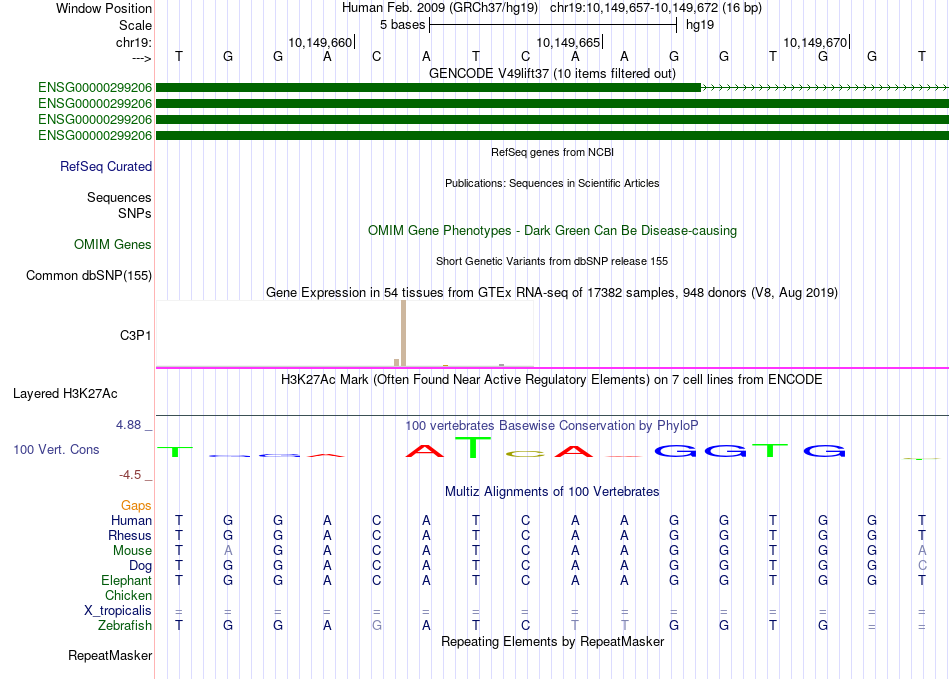Click the C at end of Dog row
Image resolution: width=950 pixels, height=679 pixels.
point(922,566)
